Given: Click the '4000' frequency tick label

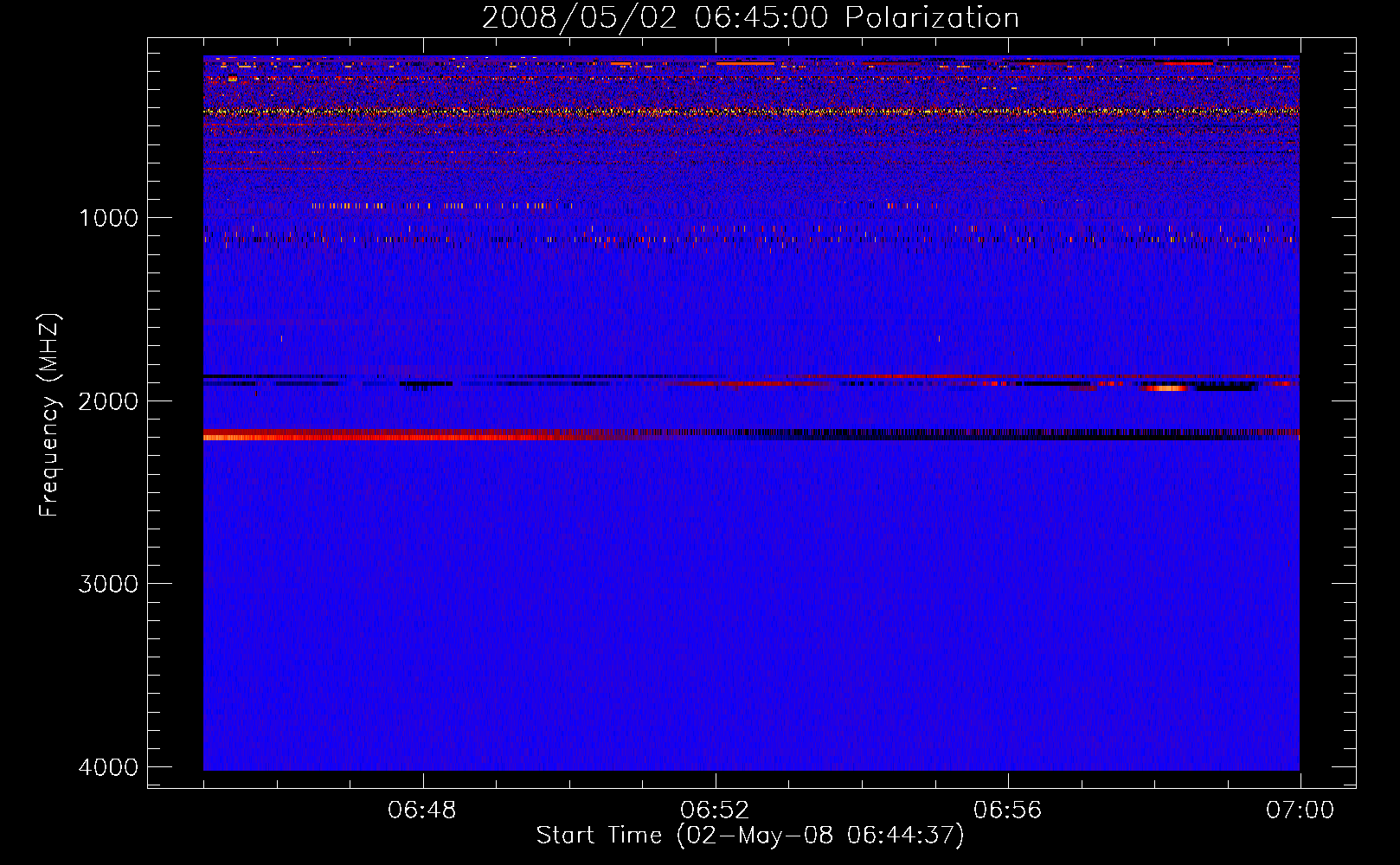Looking at the screenshot, I should 108,767.
